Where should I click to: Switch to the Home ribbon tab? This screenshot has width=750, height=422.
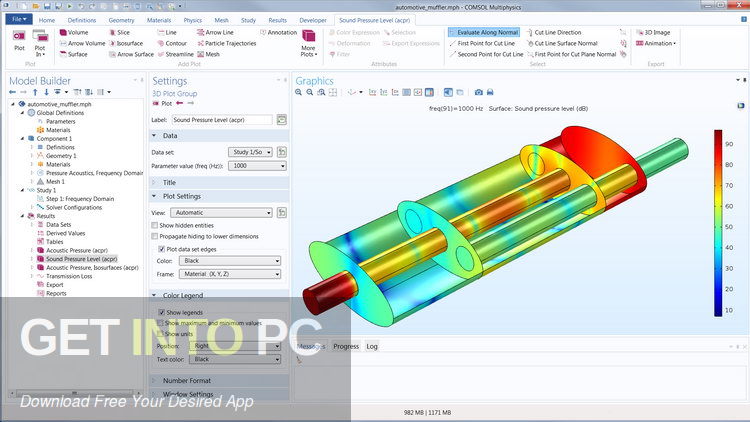pos(47,20)
